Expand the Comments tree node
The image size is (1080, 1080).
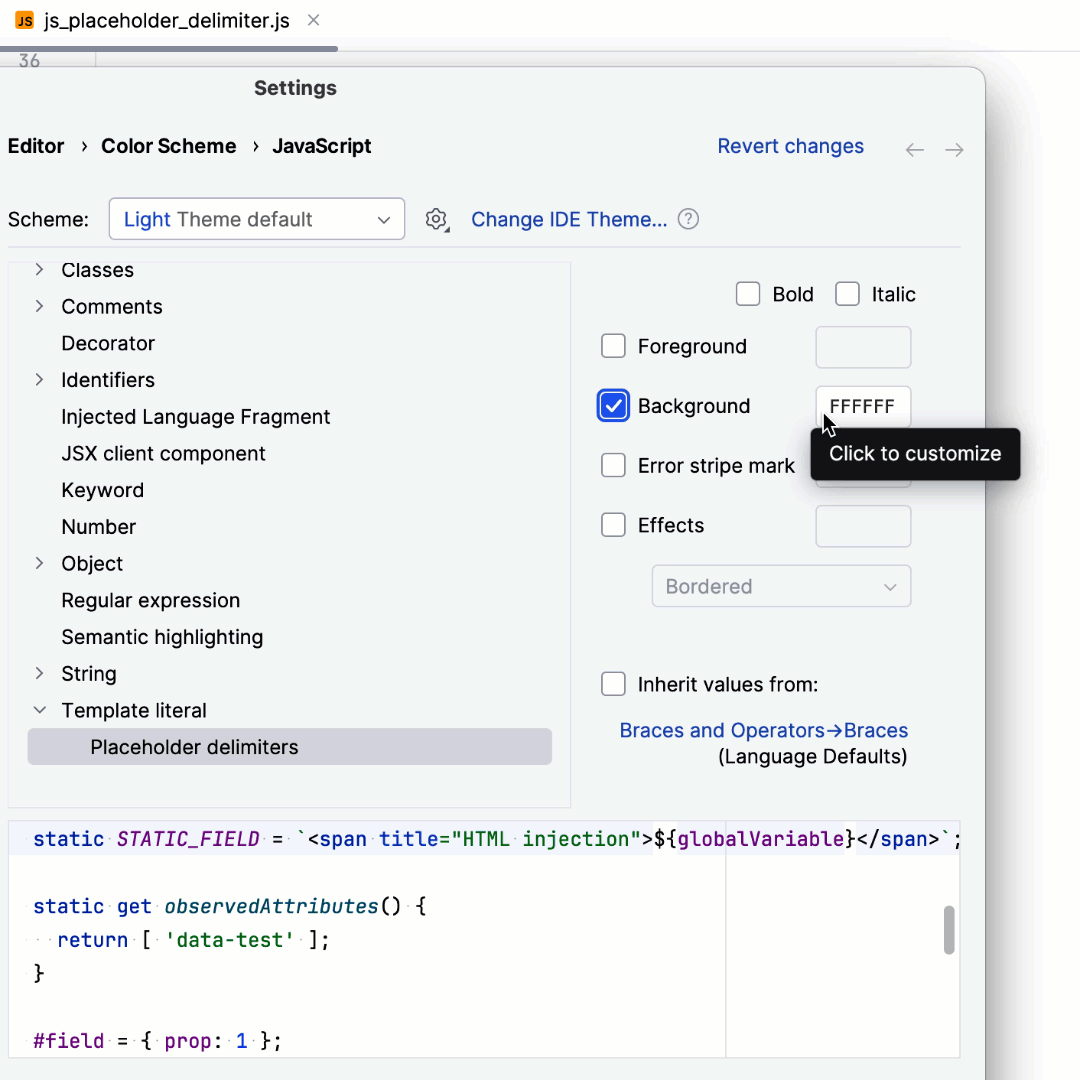(39, 306)
